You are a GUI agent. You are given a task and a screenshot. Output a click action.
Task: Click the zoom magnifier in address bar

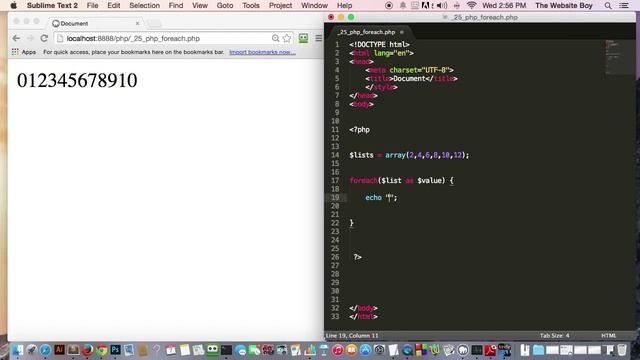(276, 38)
